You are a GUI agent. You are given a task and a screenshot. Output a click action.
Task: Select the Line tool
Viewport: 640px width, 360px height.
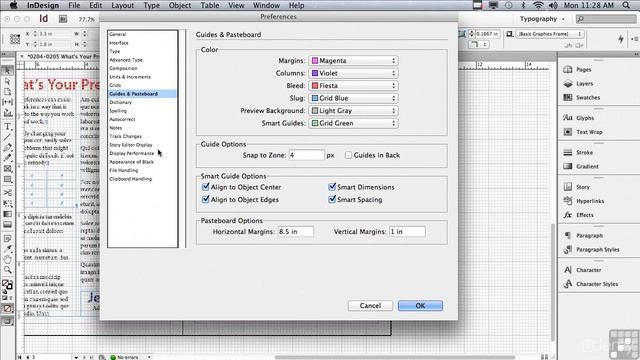coord(7,137)
